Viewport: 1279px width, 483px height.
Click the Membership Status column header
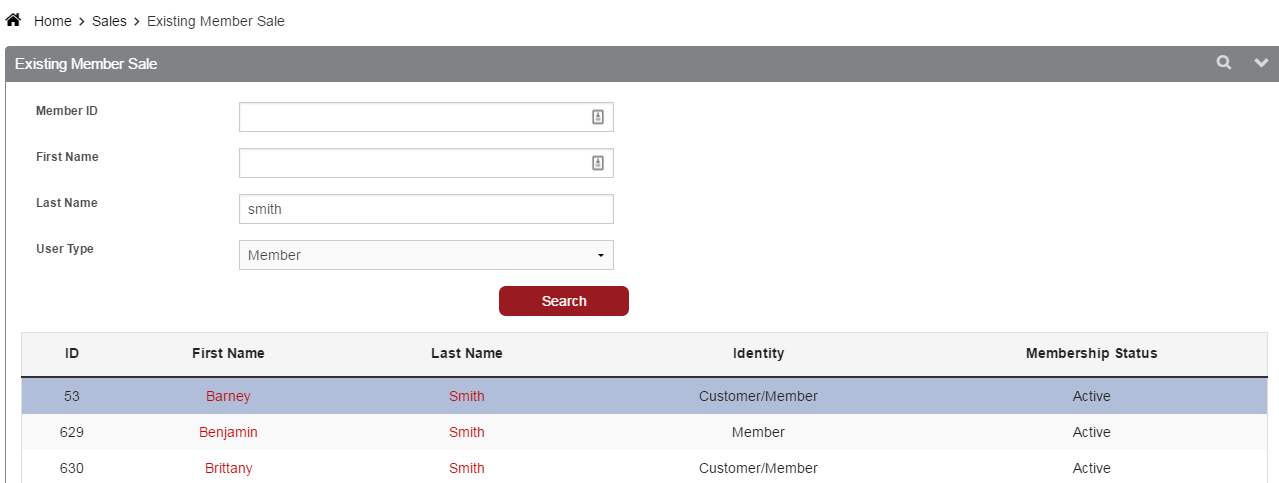[x=1091, y=353]
